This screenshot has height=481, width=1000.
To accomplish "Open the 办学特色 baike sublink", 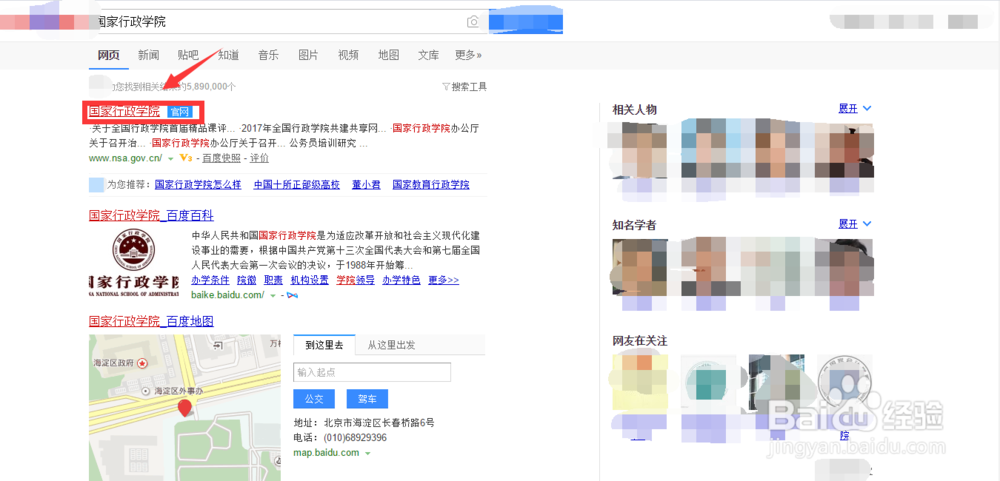I will (x=401, y=280).
